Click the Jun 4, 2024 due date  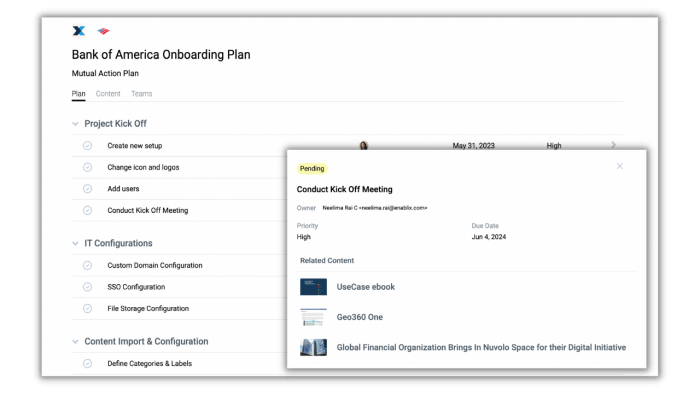click(489, 237)
